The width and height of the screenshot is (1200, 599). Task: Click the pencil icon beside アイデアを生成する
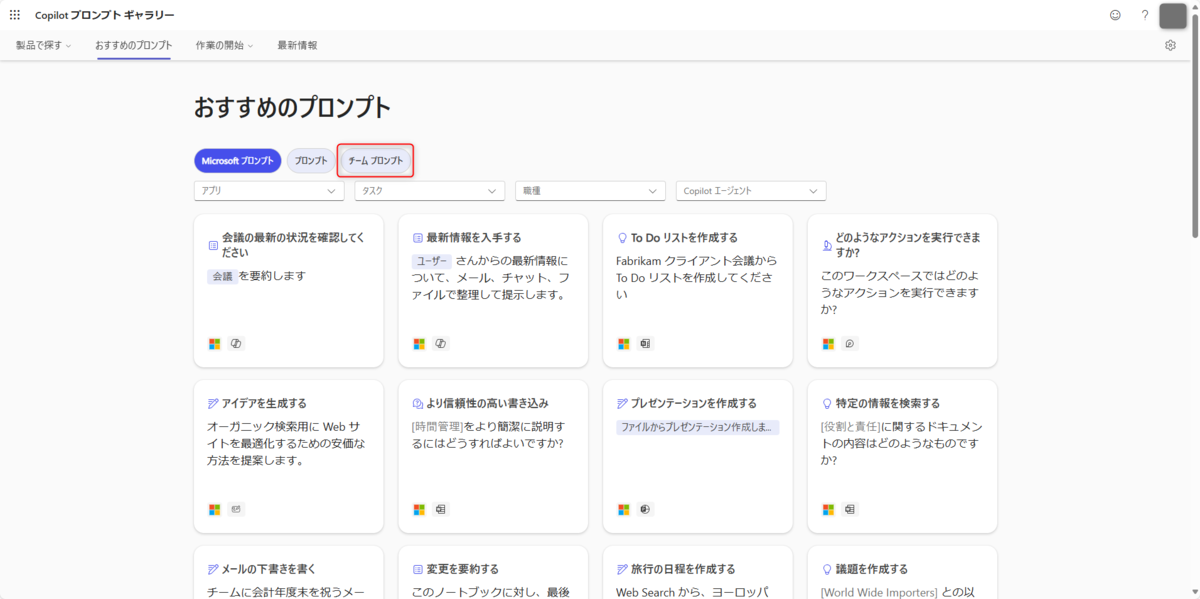tap(213, 403)
